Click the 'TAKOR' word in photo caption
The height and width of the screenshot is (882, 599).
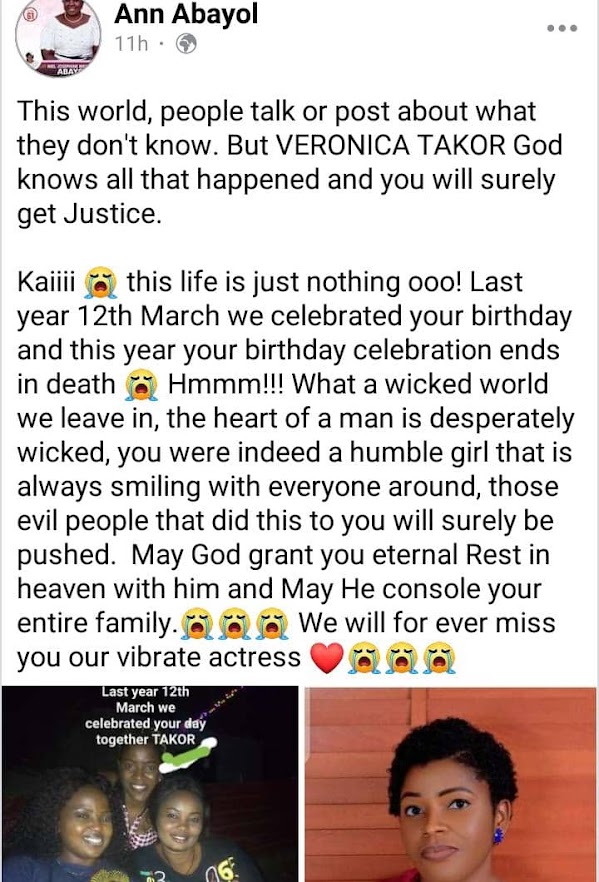click(x=173, y=739)
